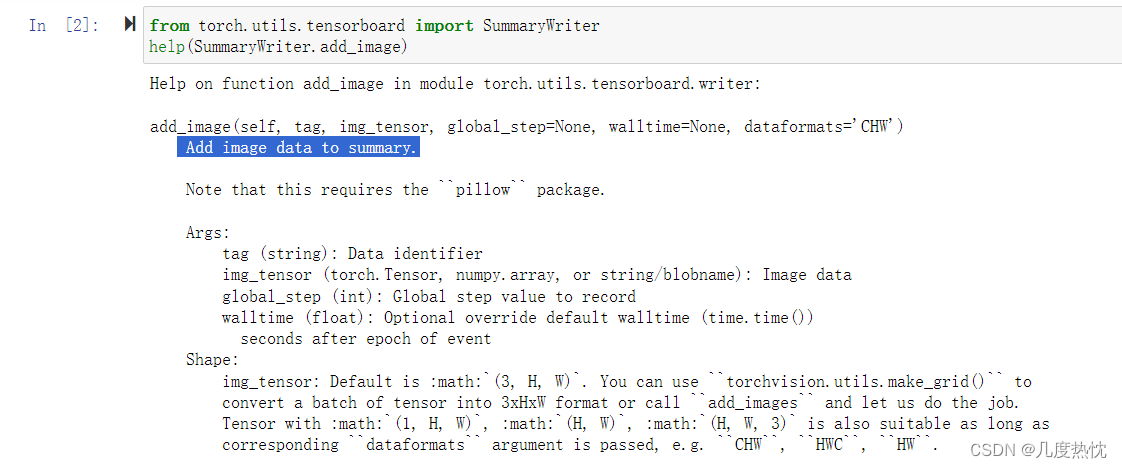The height and width of the screenshot is (468, 1122).
Task: Click the "walltime (float): Optional override" line
Action: (x=517, y=317)
